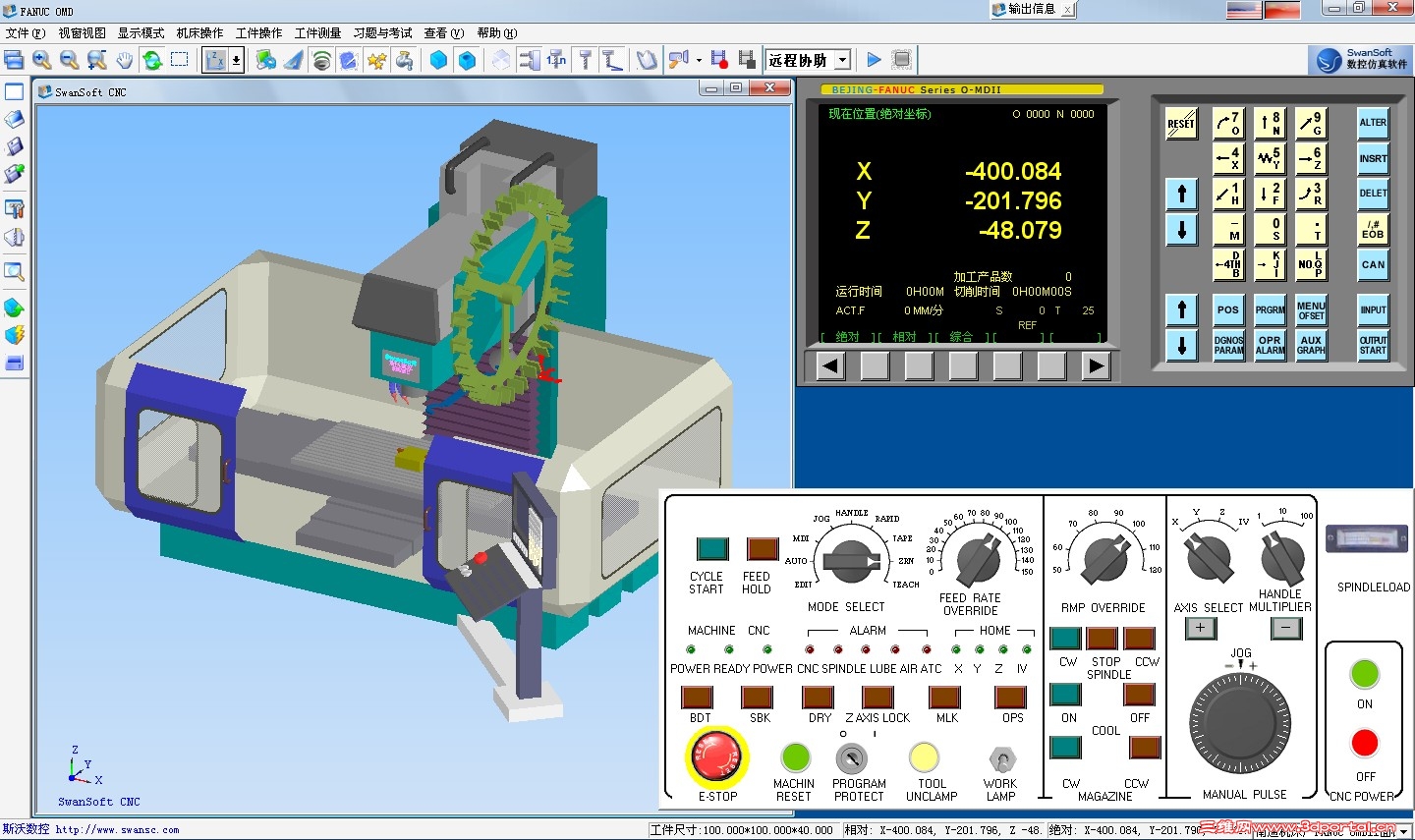
Task: Open the 机床操作 menu
Action: click(199, 32)
